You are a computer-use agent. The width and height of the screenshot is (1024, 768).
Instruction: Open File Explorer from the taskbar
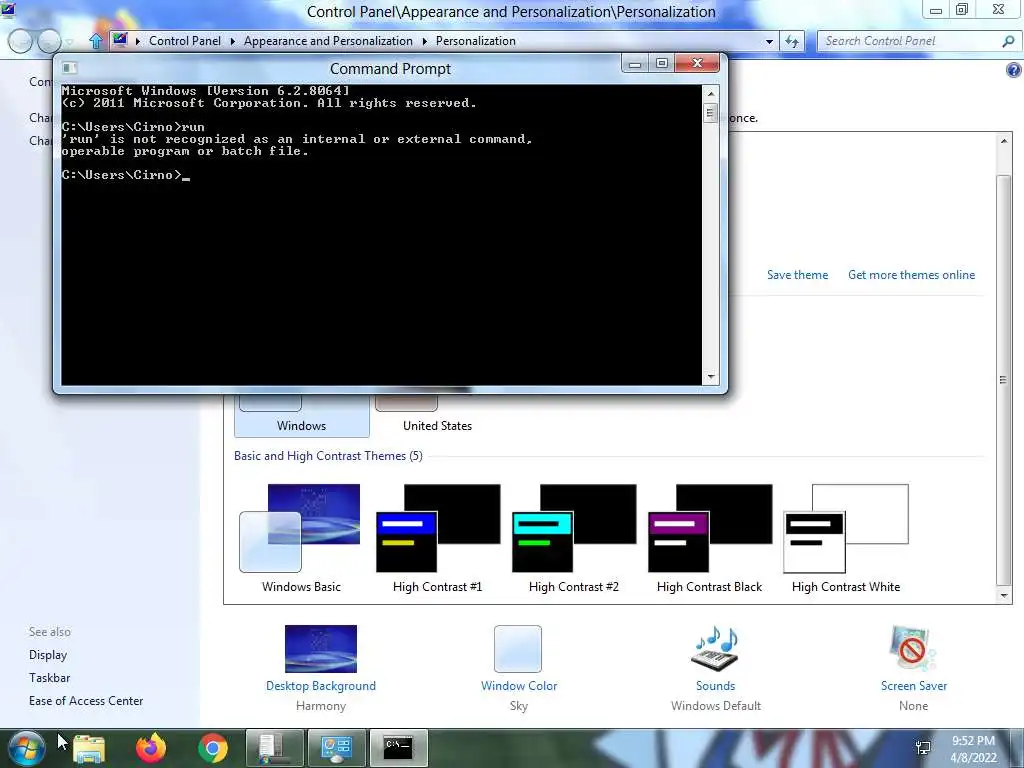pos(89,748)
